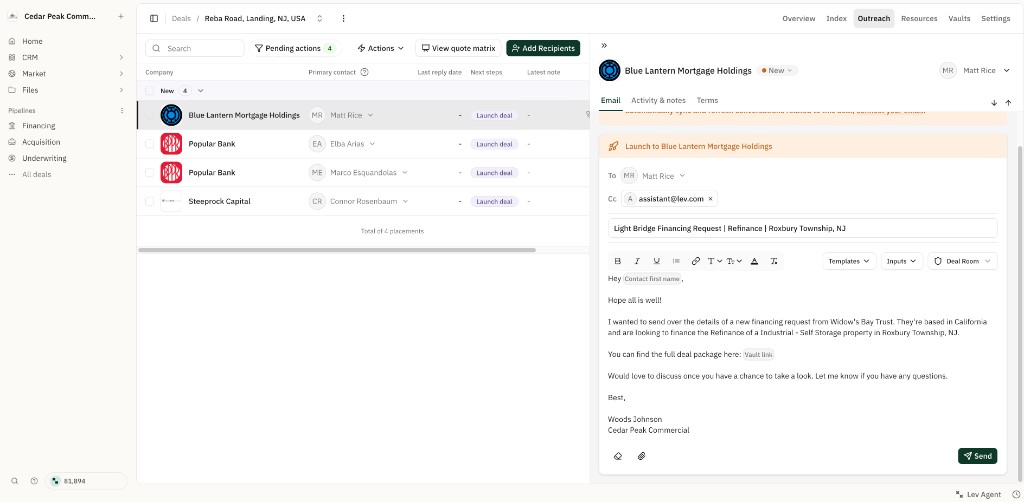Viewport: 1024px width, 502px height.
Task: Switch to the Vaults tab
Action: point(959,18)
